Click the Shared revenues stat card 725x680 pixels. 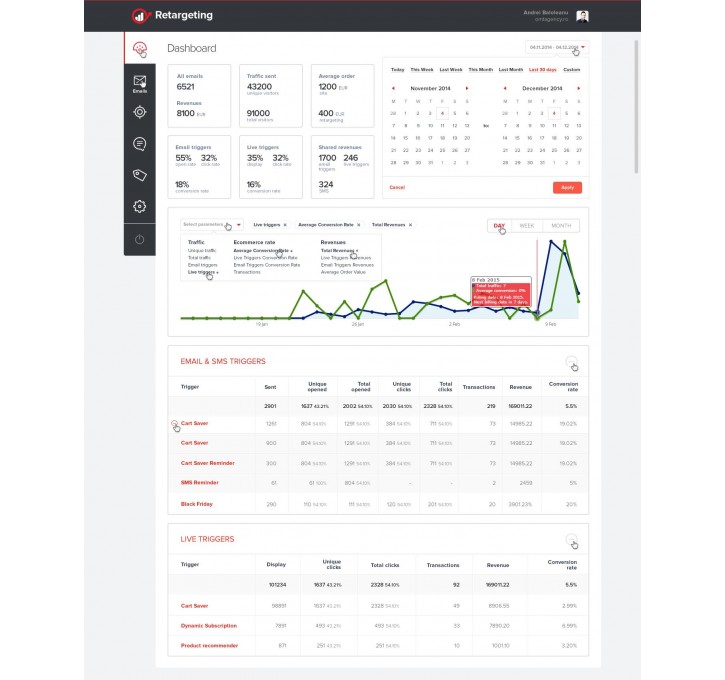(343, 167)
